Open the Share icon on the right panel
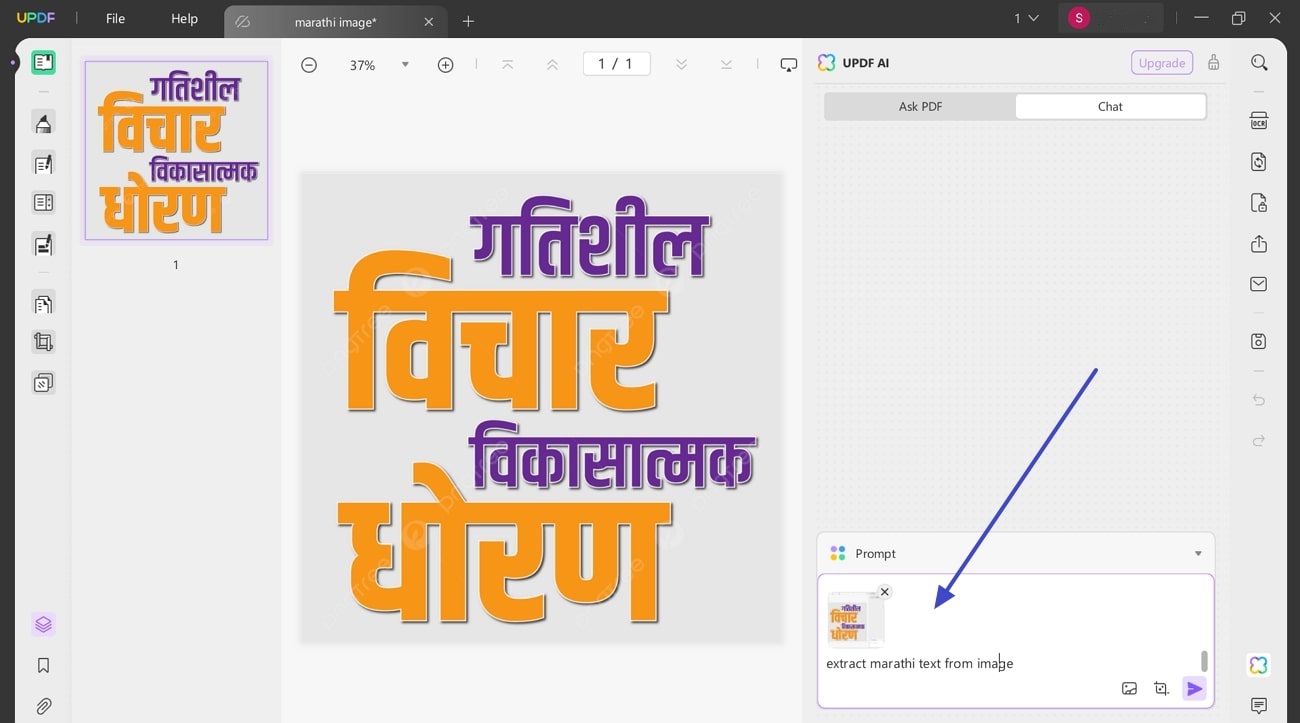Image resolution: width=1300 pixels, height=723 pixels. click(1259, 243)
